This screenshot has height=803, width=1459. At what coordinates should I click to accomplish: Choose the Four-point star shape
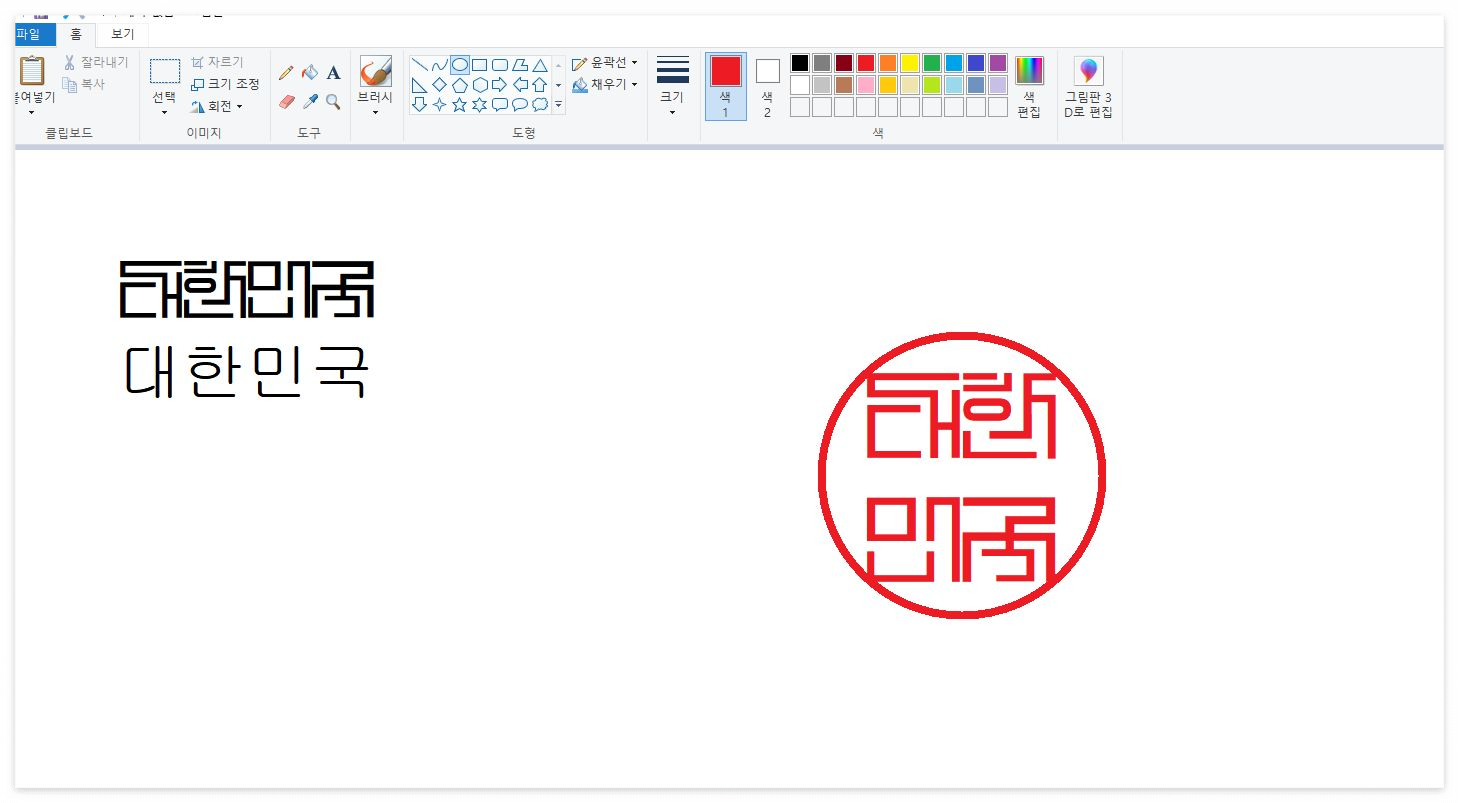439,105
